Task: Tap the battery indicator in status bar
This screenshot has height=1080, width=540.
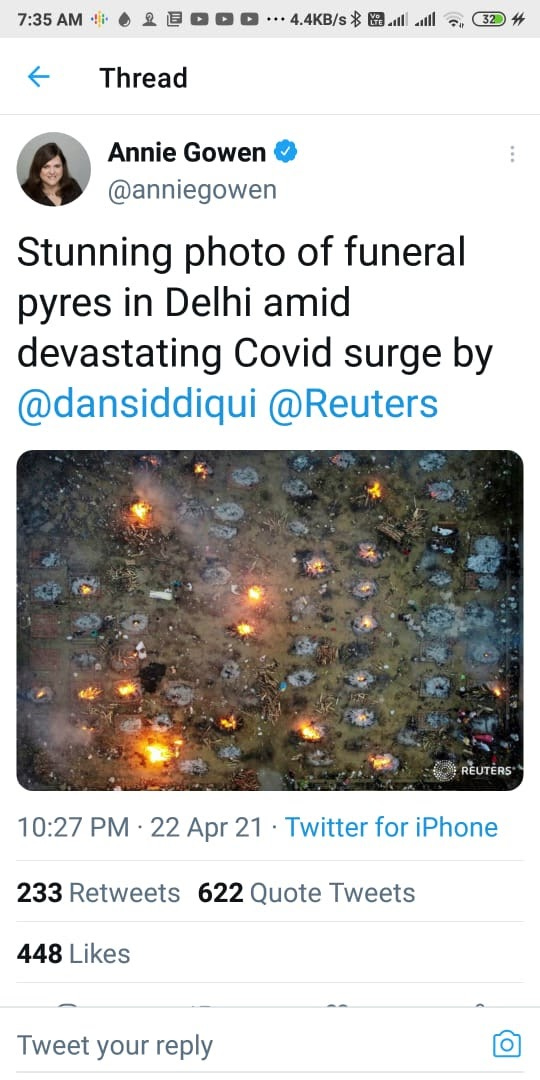Action: [x=488, y=19]
